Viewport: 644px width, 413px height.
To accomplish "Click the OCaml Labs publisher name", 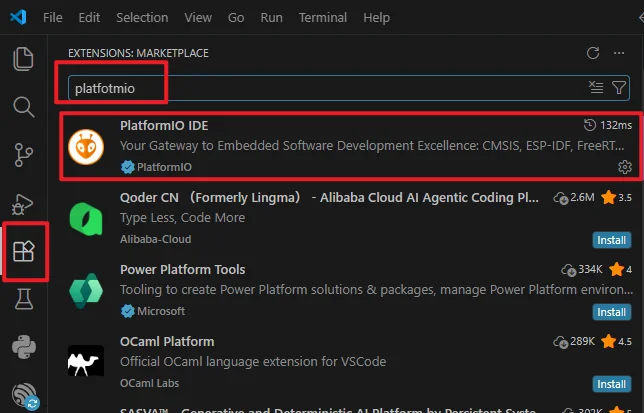I will (x=150, y=383).
